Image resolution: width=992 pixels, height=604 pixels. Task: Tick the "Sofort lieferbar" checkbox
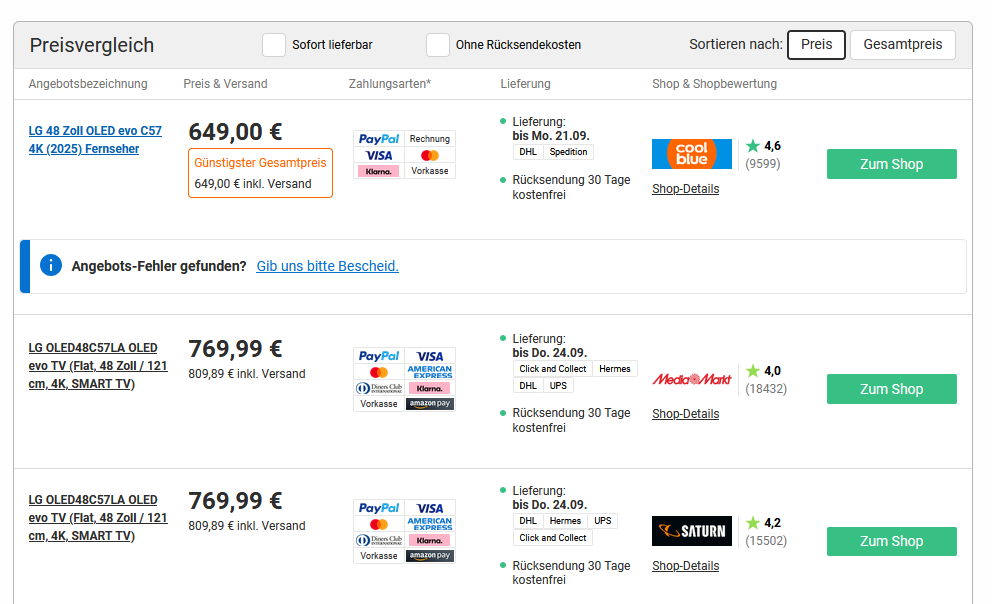pyautogui.click(x=274, y=45)
